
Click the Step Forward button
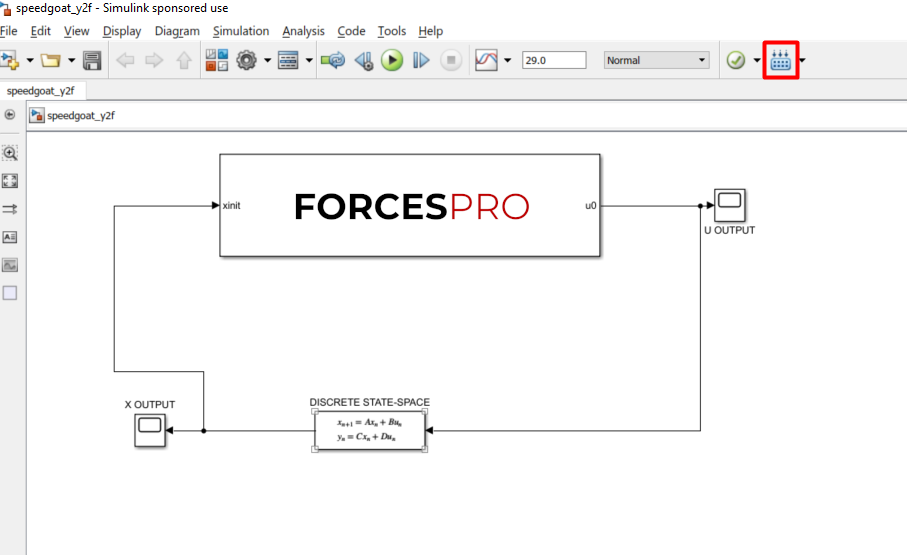[421, 61]
